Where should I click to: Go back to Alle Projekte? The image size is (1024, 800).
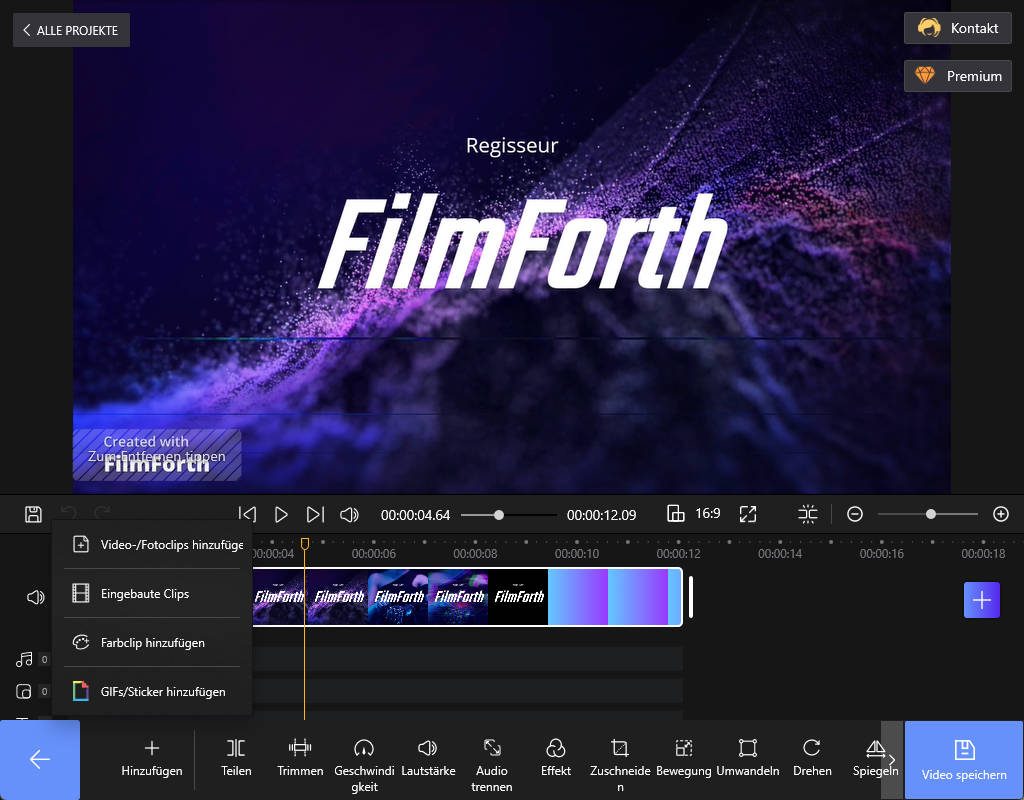click(x=71, y=30)
